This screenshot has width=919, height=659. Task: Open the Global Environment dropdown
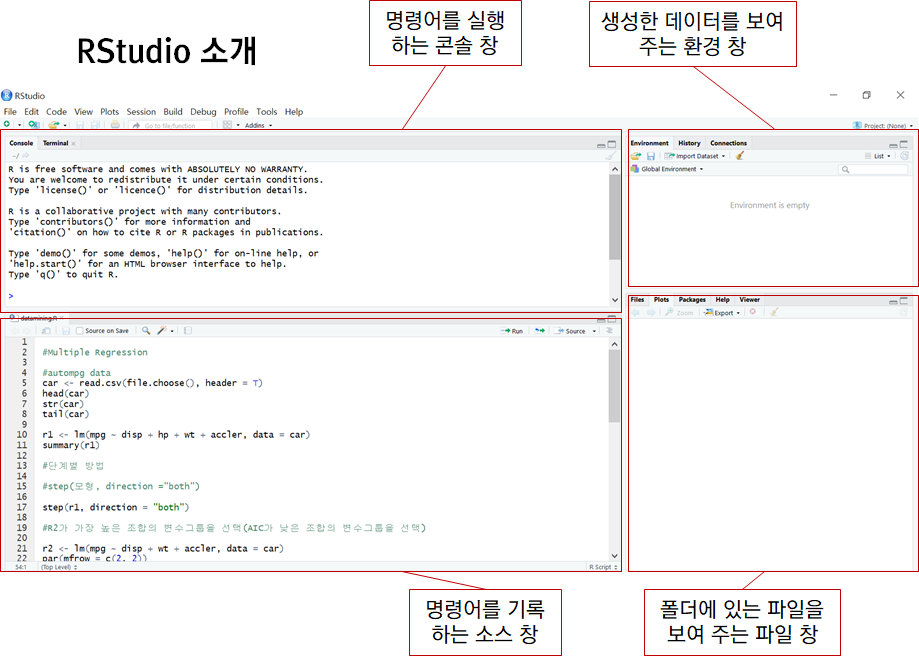[x=667, y=169]
